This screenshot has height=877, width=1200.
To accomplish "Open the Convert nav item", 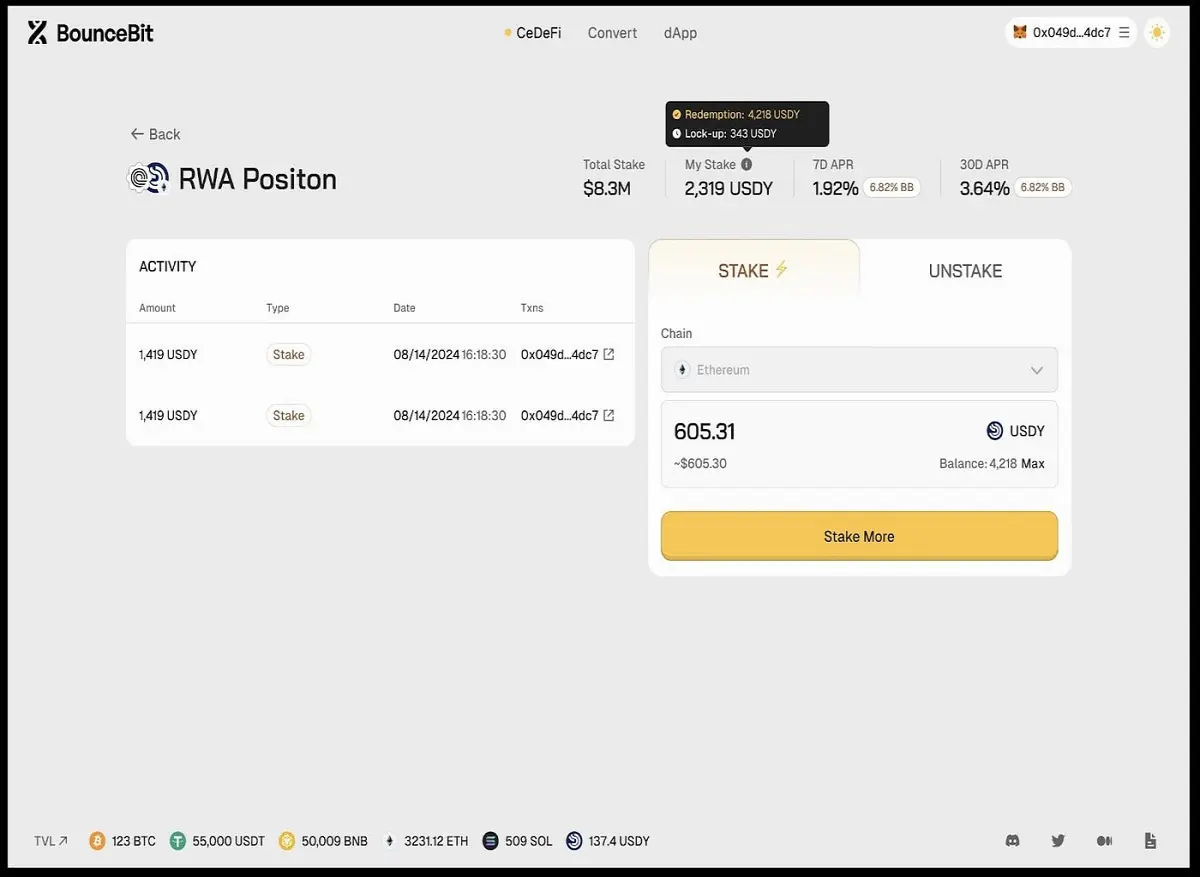I will [612, 33].
